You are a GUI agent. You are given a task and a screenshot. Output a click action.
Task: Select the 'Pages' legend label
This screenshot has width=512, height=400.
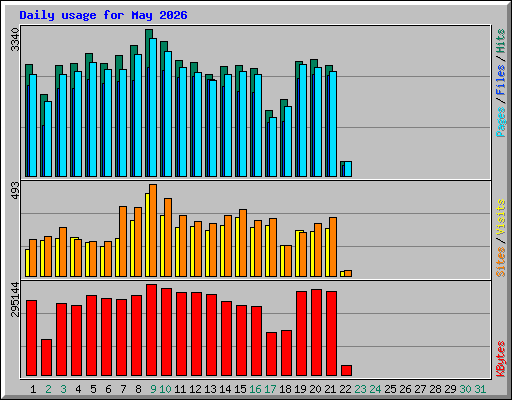[x=501, y=122]
